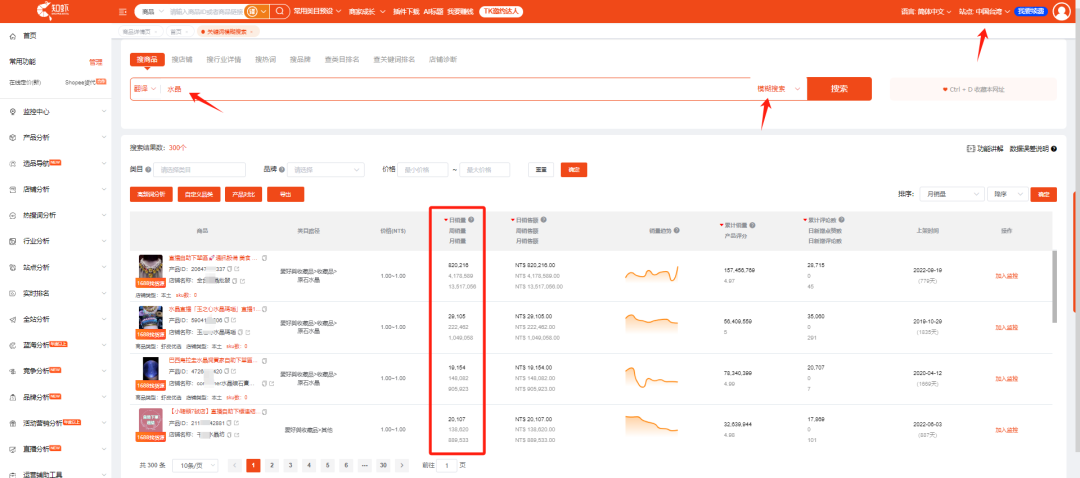The image size is (1080, 478).
Task: Expand 选品导航 sidebar section
Action: pos(54,164)
